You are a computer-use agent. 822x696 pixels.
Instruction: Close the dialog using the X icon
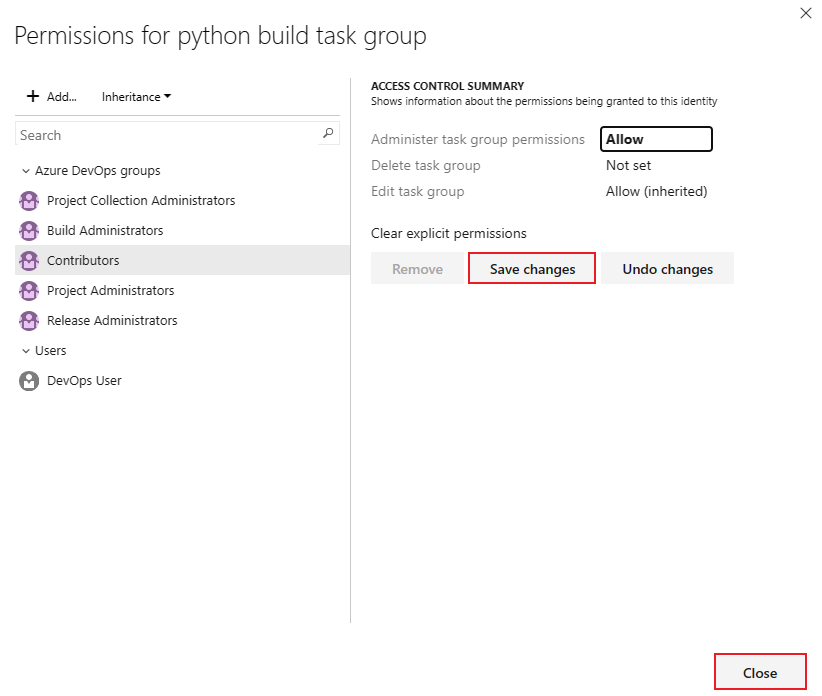[x=806, y=13]
